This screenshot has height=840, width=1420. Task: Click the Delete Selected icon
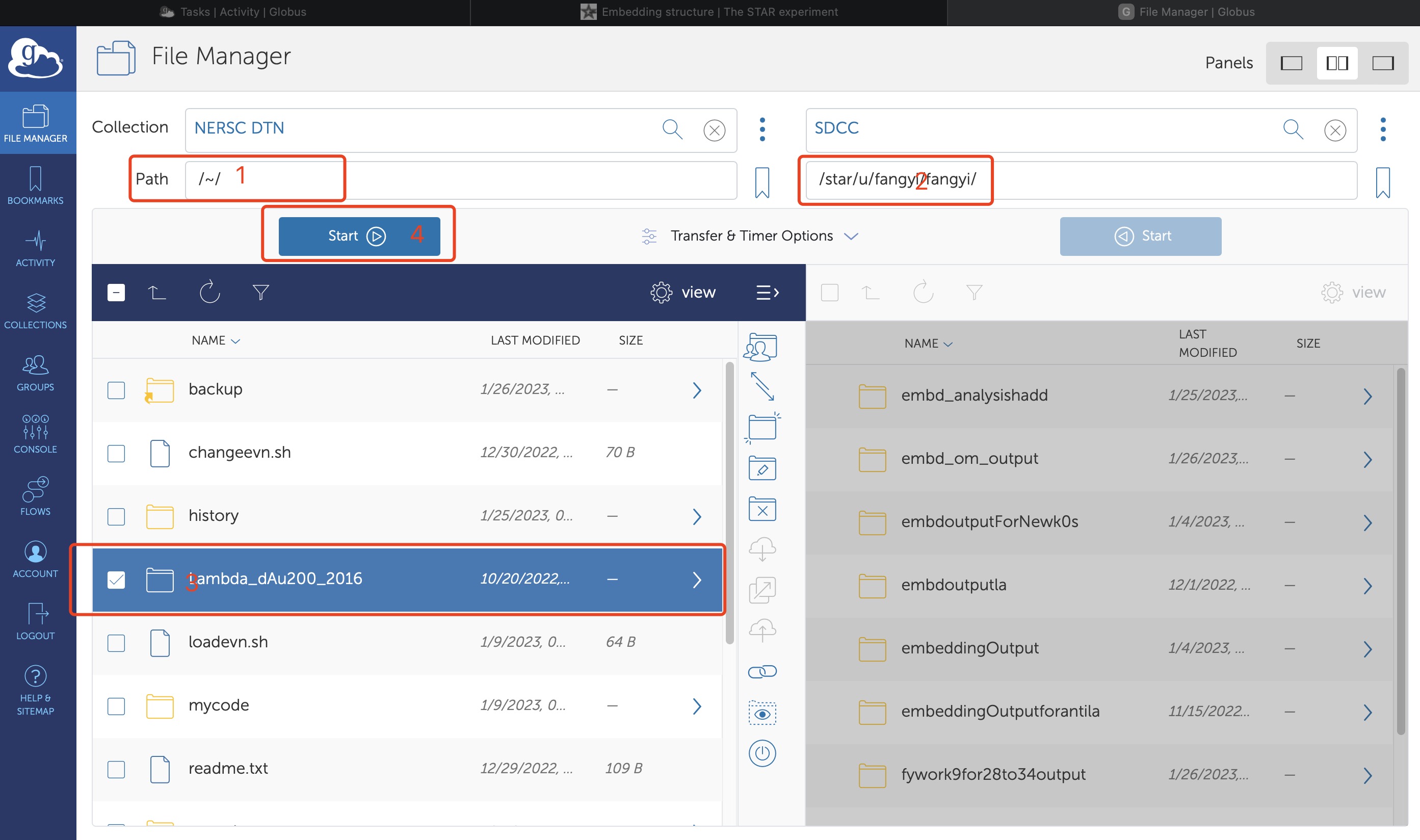(x=762, y=509)
